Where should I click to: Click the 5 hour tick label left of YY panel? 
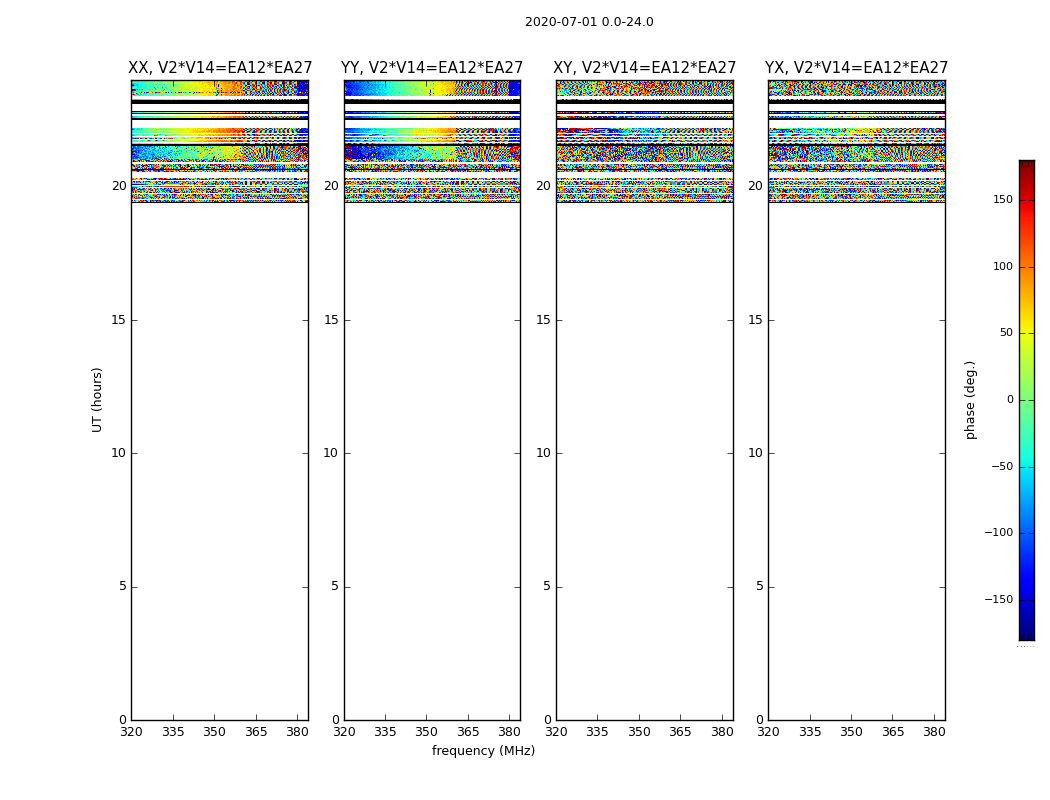pos(335,586)
